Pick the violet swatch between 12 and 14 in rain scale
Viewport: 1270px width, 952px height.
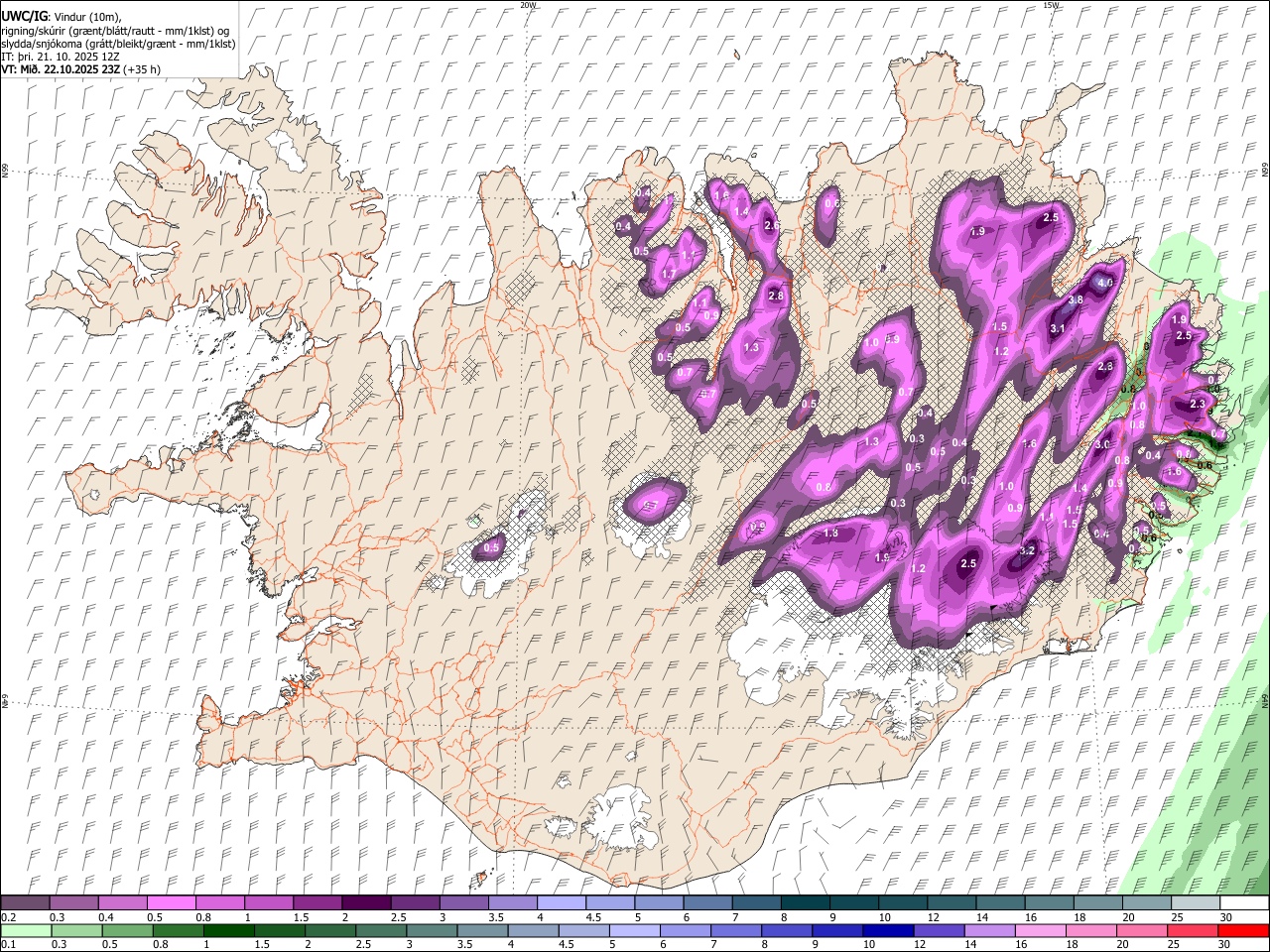[939, 931]
